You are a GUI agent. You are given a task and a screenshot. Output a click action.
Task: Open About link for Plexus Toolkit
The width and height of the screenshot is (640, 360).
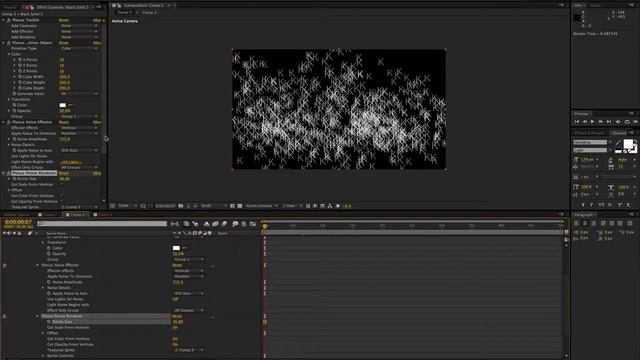97,20
